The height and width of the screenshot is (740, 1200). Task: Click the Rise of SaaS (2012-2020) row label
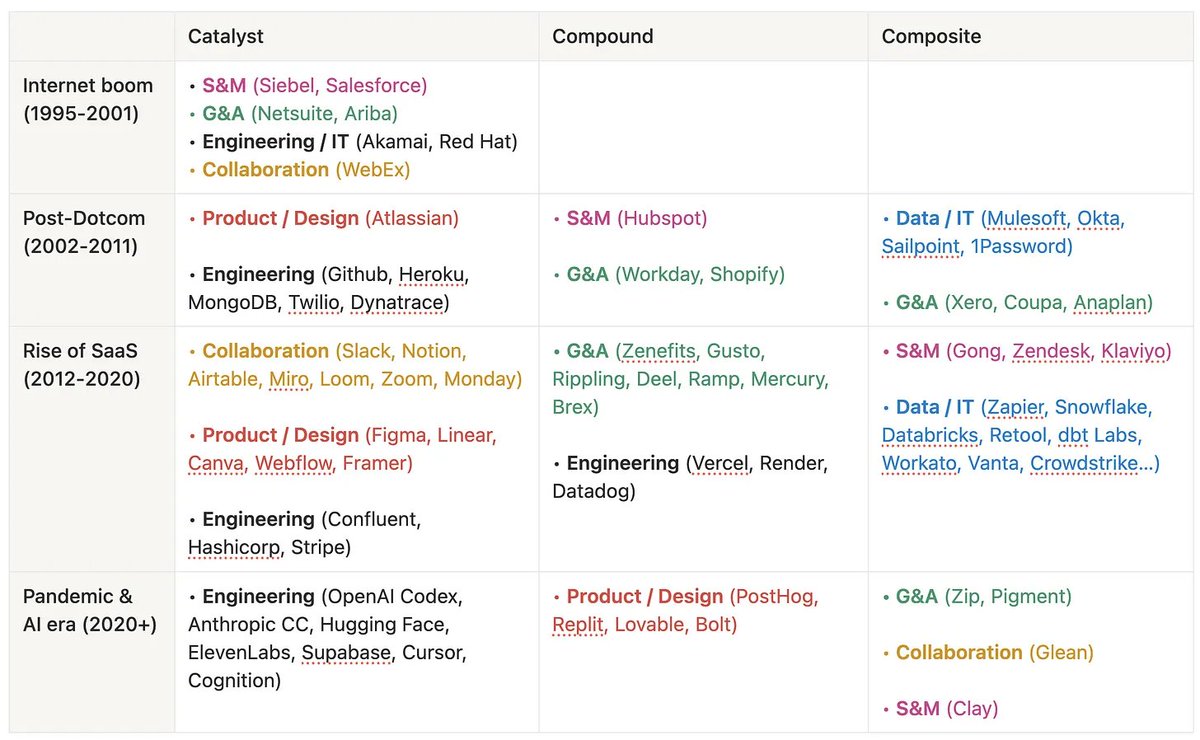[82, 365]
